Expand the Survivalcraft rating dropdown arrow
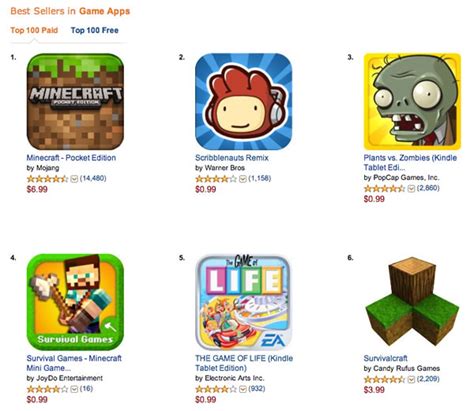This screenshot has width=474, height=411. click(x=411, y=379)
